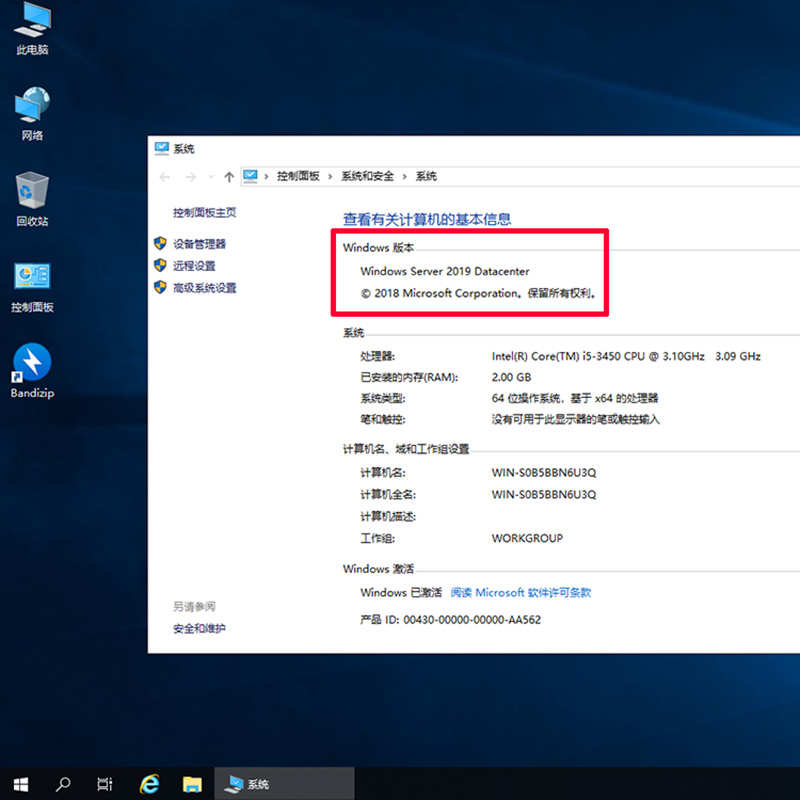
Task: Open 阅读 Microsoft 软件许可条款 link
Action: click(520, 592)
